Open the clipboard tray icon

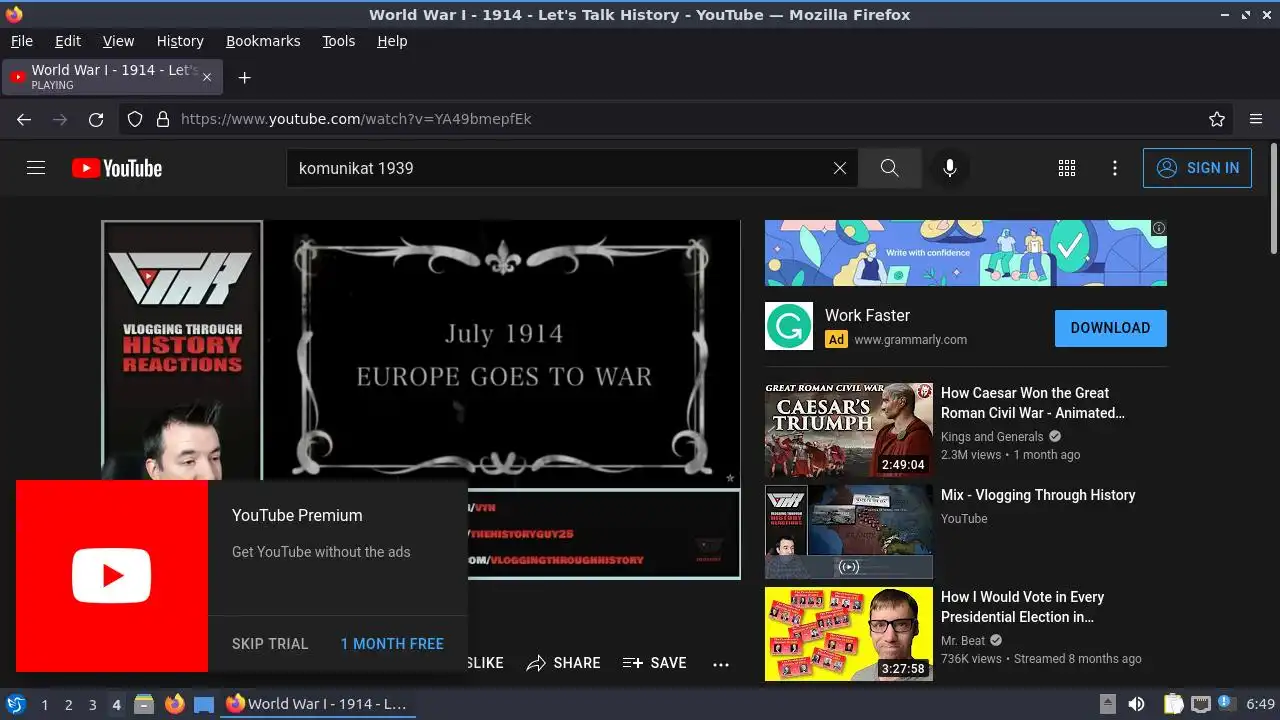point(1173,704)
